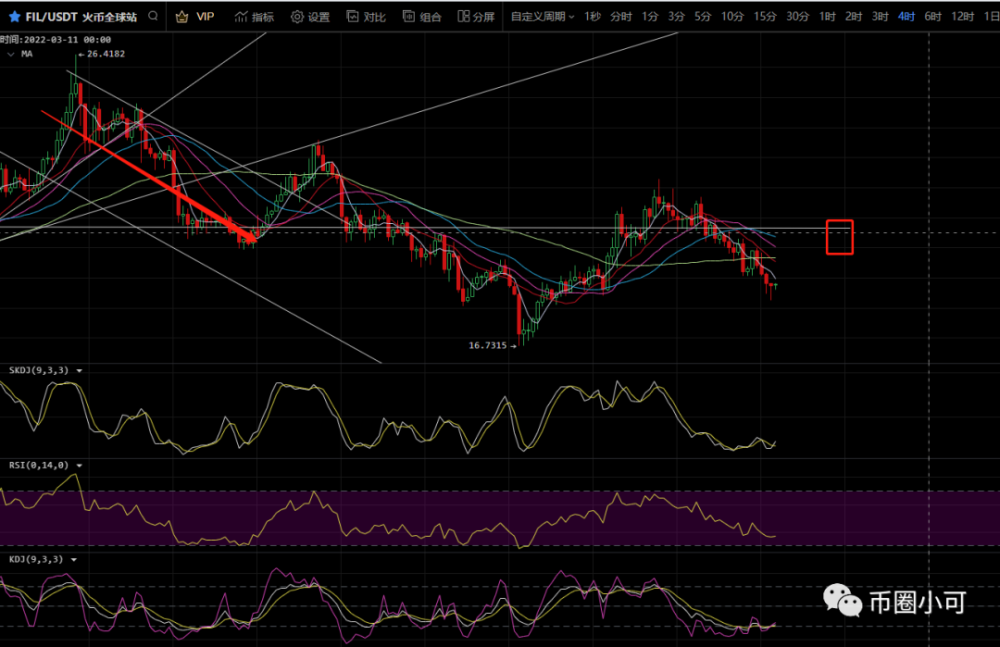
Task: Collapse the MA indicator legend chevron
Action: tap(11, 54)
